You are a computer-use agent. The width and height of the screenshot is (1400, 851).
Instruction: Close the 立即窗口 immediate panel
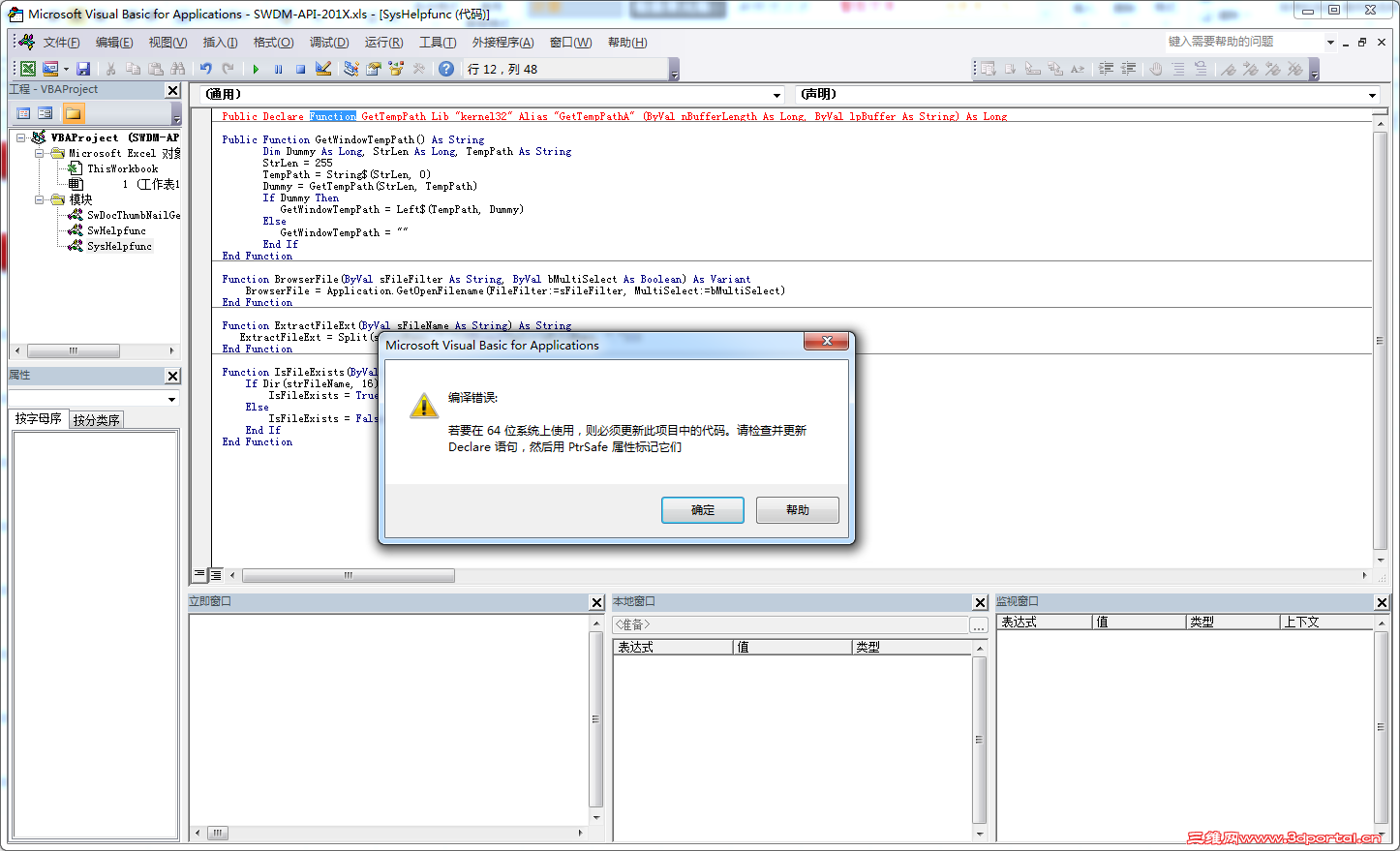pos(596,602)
